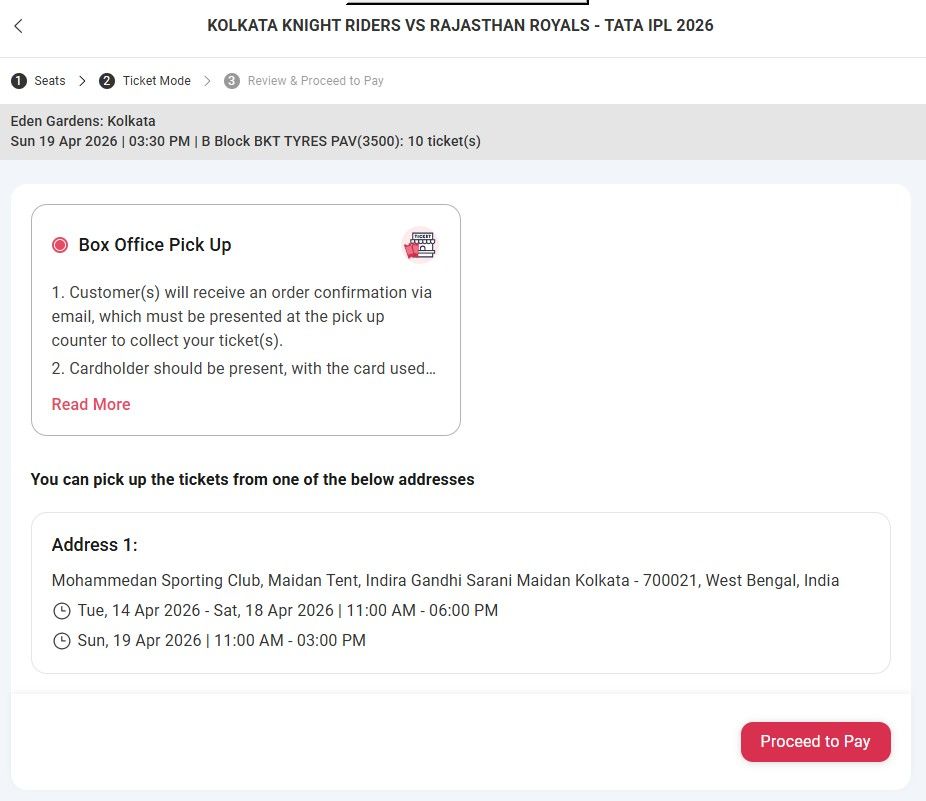Switch to the Seats step

(48, 80)
